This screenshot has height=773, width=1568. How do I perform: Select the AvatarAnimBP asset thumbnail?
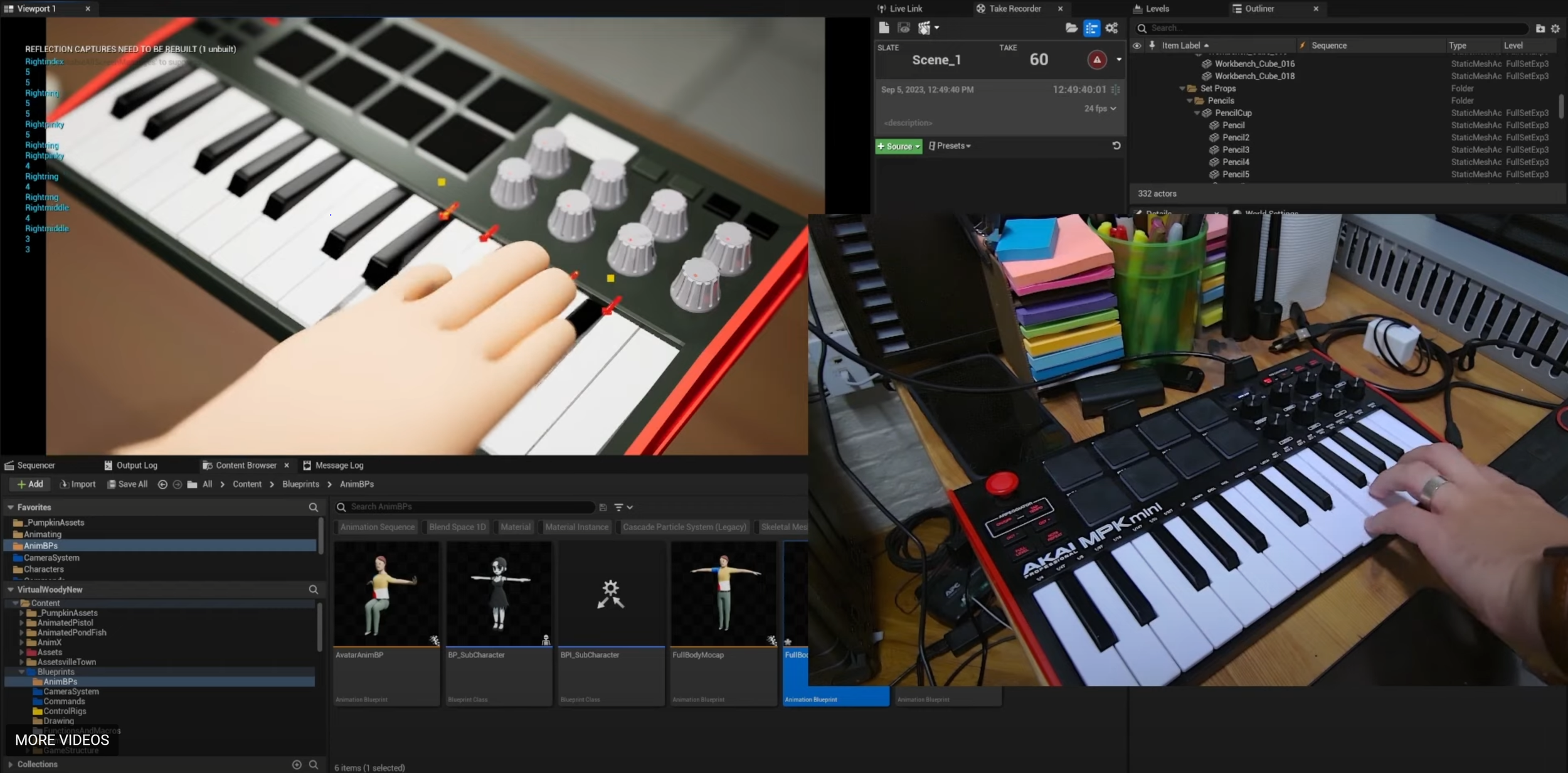pos(386,594)
